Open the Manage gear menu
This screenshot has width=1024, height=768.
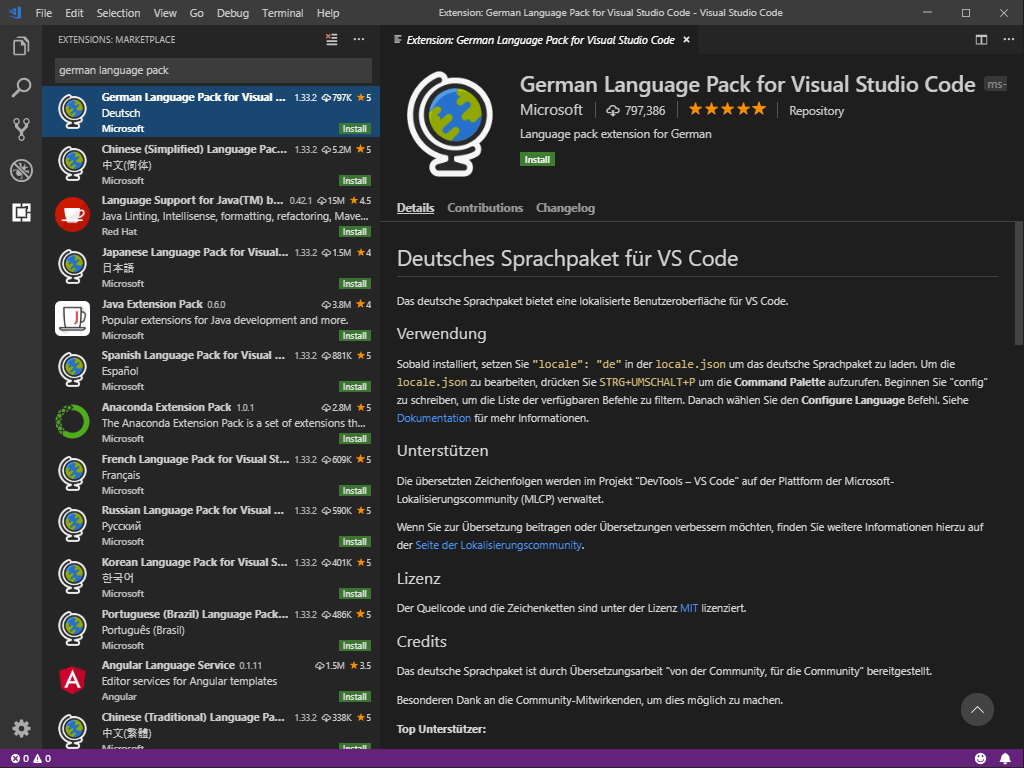[21, 728]
